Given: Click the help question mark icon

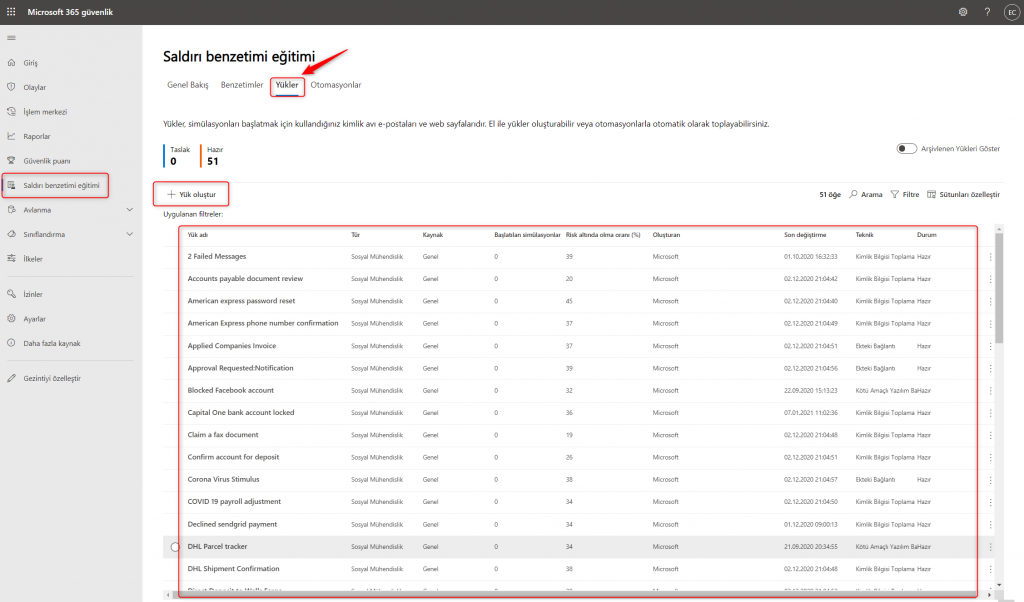Looking at the screenshot, I should (x=987, y=11).
